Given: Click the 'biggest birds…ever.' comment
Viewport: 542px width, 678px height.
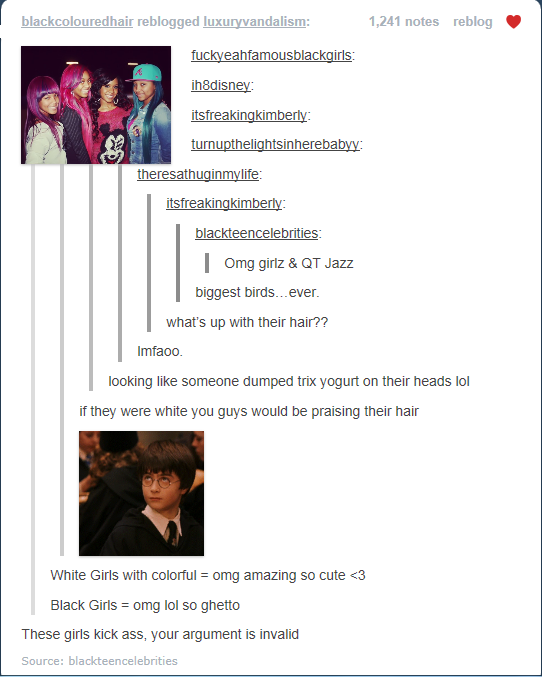Looking at the screenshot, I should click(x=257, y=292).
